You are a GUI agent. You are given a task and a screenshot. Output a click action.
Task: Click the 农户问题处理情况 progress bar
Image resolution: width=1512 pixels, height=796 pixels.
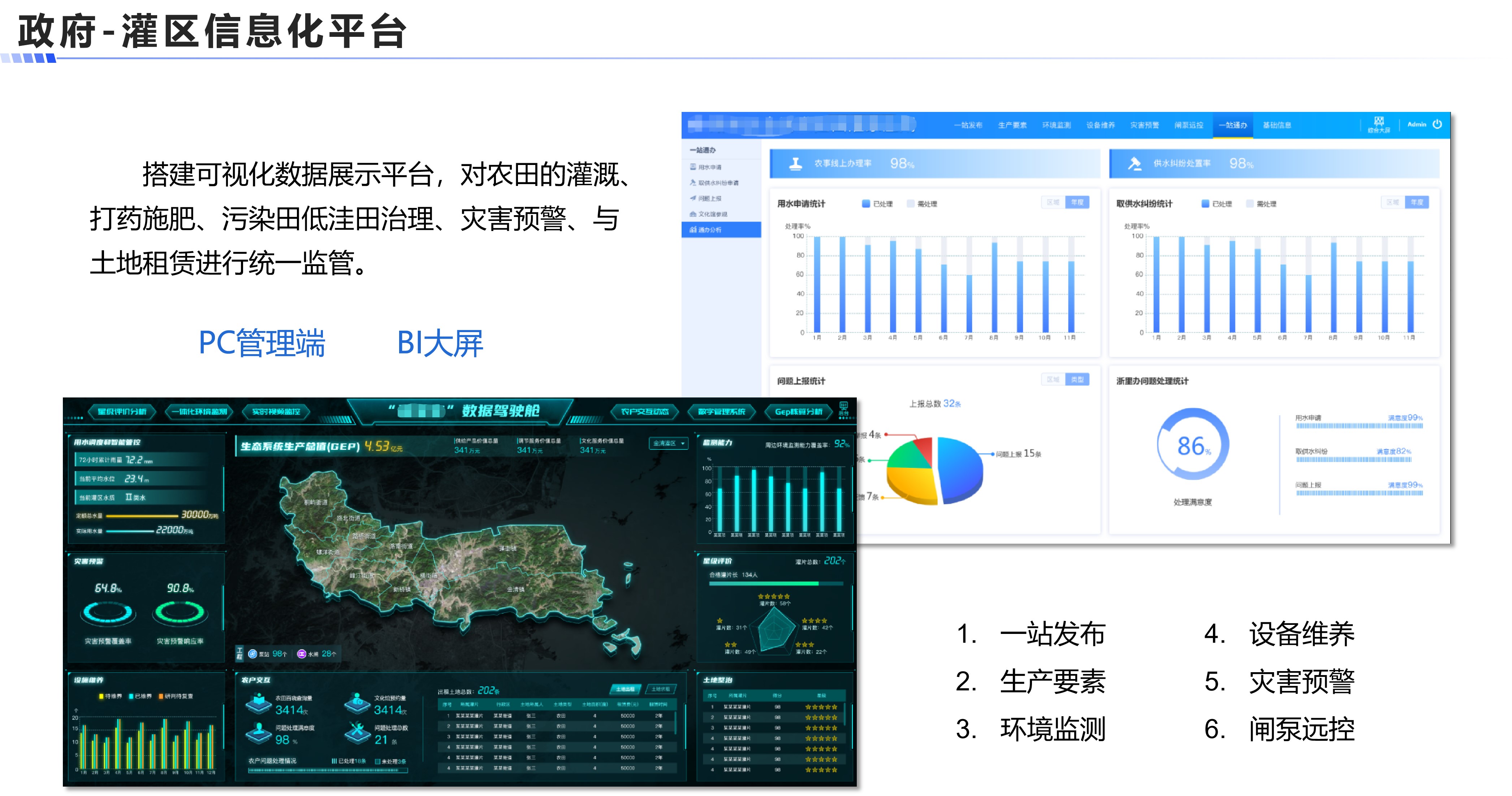pyautogui.click(x=327, y=771)
